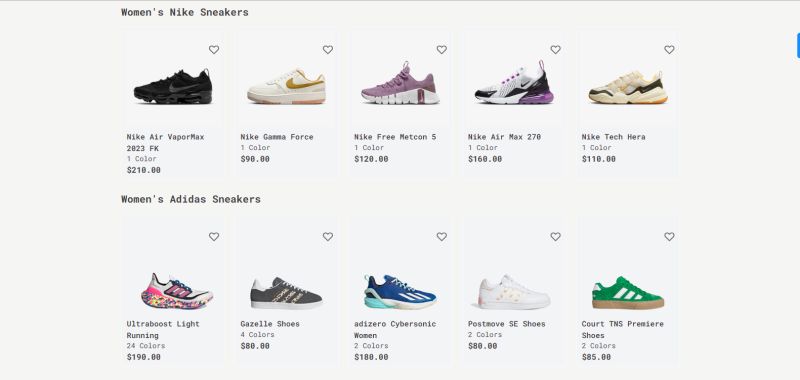Add Nike Free Metcon 5 to wishlist
The image size is (800, 380).
point(441,49)
